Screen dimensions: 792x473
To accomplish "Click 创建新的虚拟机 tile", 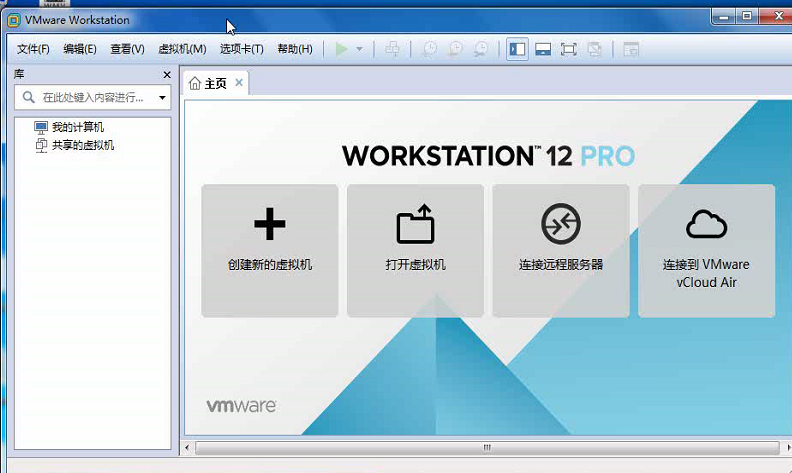I will click(x=270, y=251).
